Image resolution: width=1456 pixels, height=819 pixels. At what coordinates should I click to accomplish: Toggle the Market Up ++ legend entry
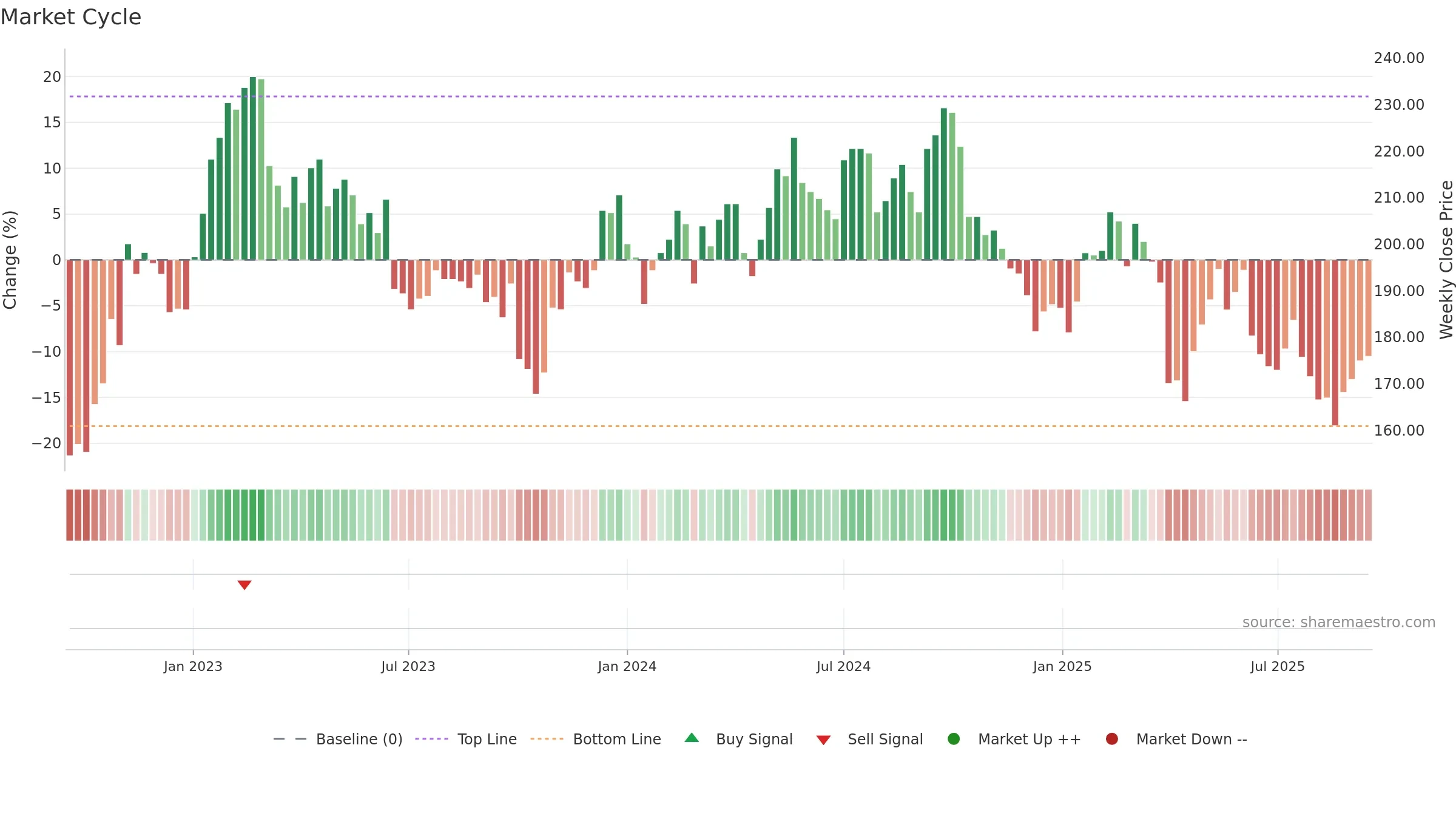pyautogui.click(x=1014, y=739)
